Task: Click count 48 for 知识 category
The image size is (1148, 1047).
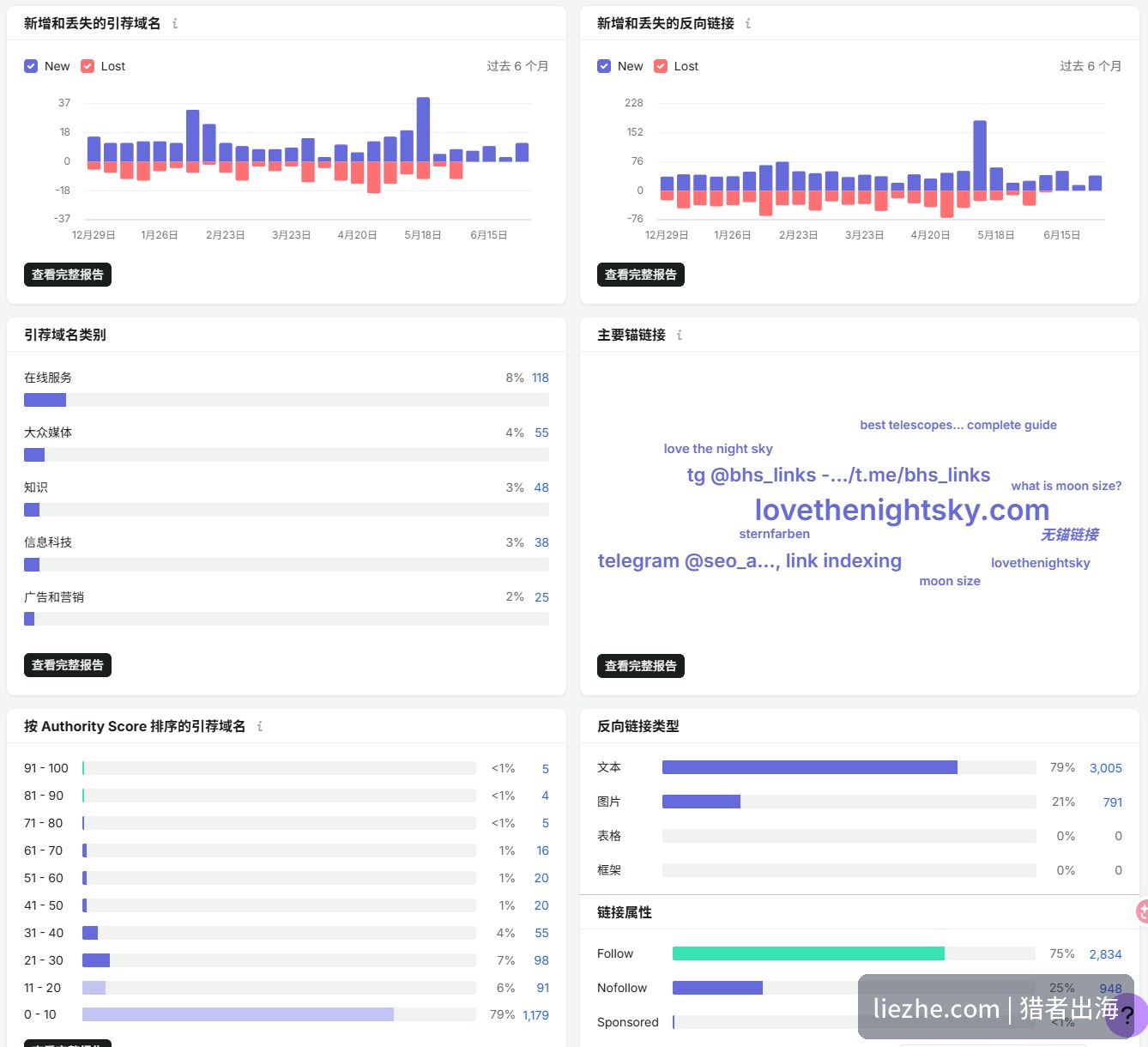Action: tap(541, 487)
